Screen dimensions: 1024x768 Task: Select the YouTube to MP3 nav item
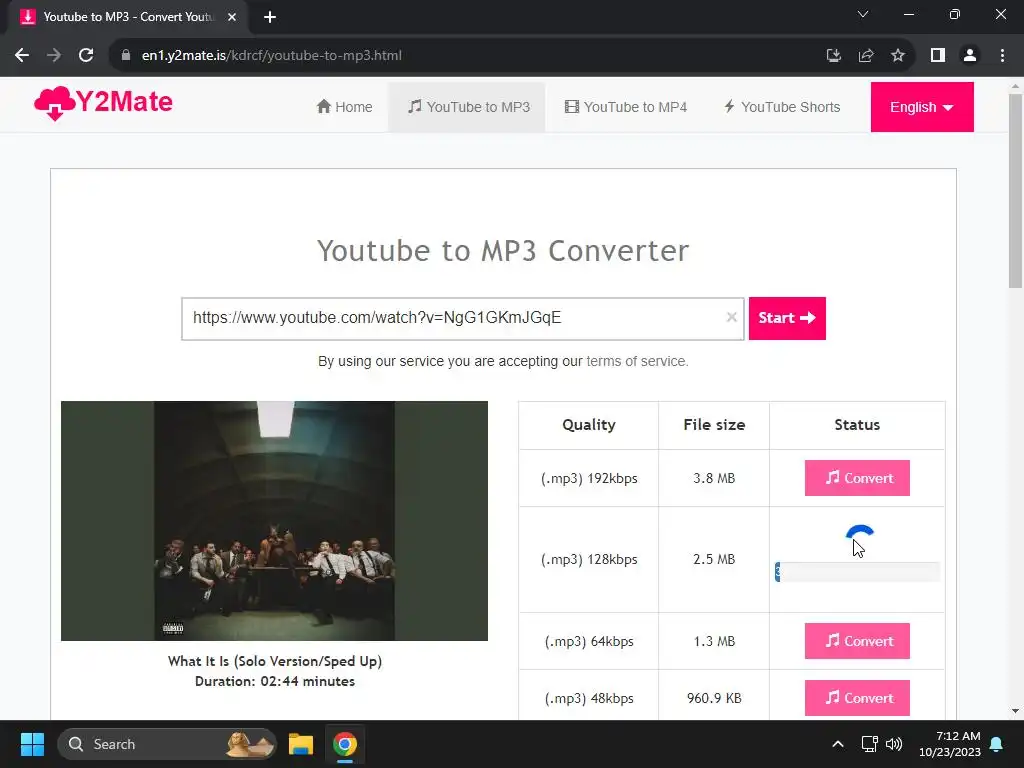468,107
